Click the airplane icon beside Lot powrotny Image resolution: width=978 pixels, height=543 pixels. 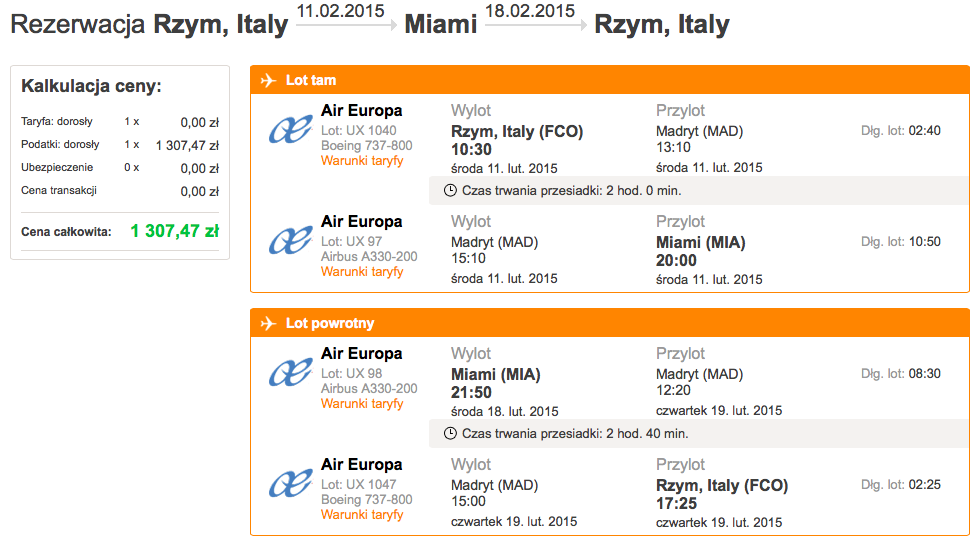268,324
